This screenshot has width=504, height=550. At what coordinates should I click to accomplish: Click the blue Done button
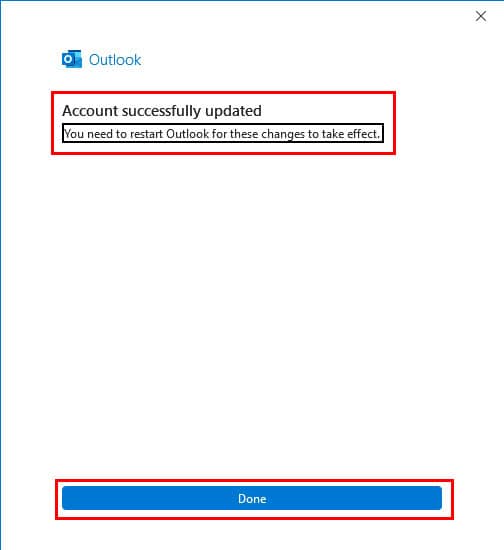252,498
